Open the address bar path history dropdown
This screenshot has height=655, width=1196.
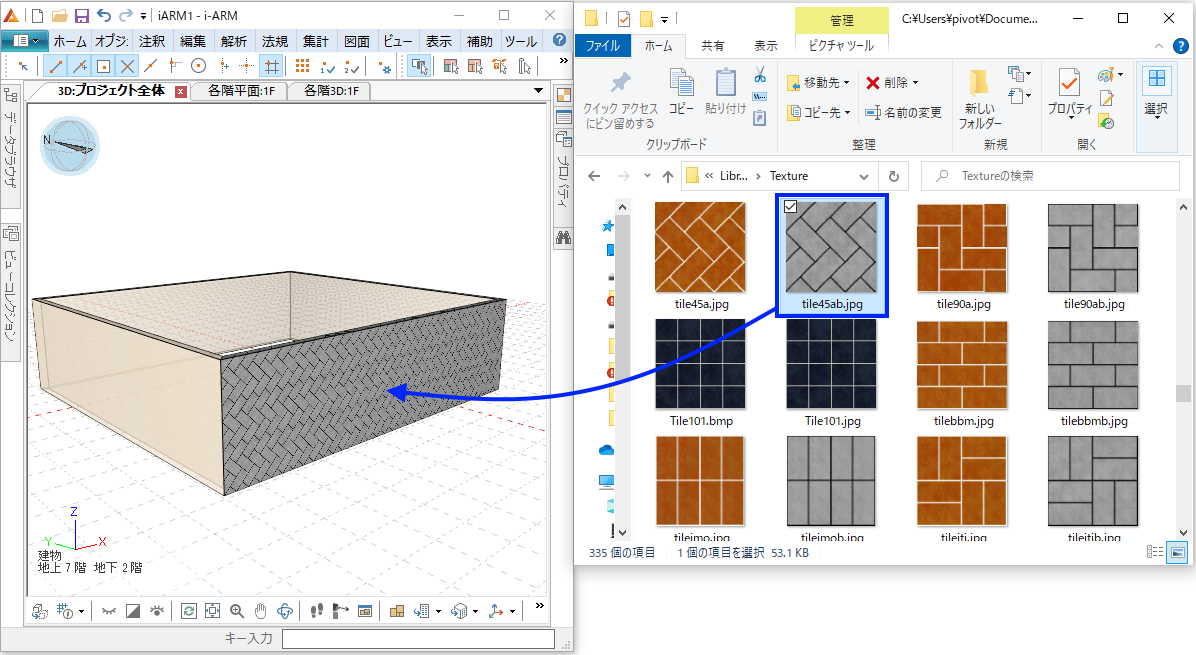(866, 176)
